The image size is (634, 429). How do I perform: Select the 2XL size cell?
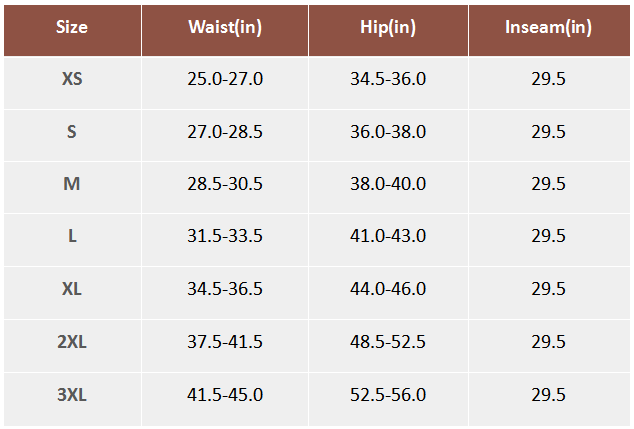(x=72, y=342)
